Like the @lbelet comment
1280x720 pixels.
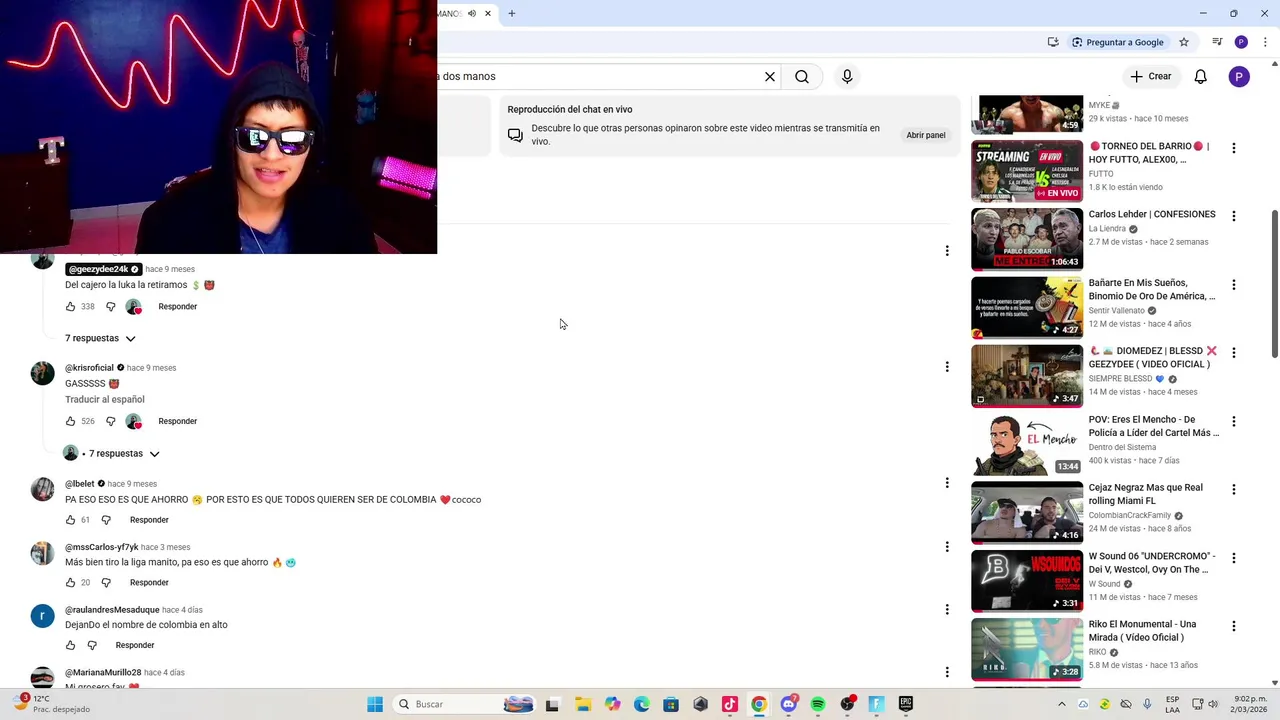click(70, 520)
